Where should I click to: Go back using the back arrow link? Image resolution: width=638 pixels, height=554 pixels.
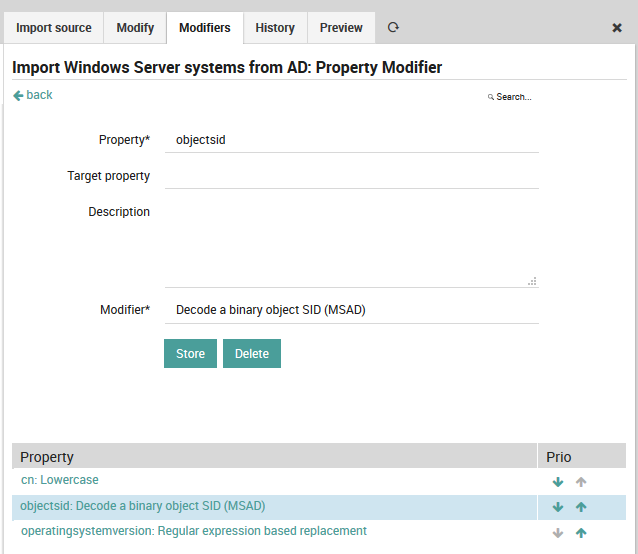pos(33,95)
